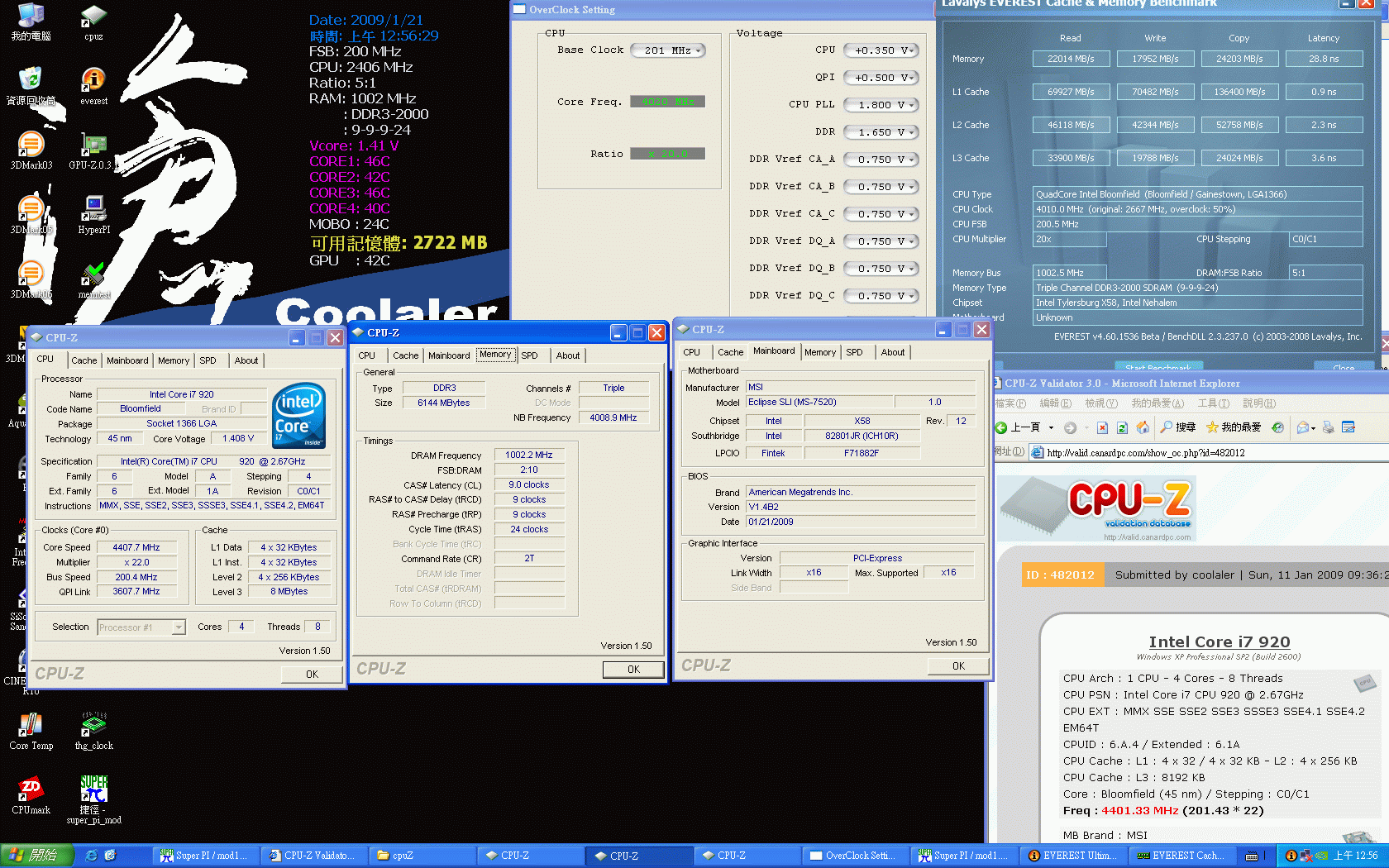Open the 搜尋 search toolbar button
The width and height of the screenshot is (1389, 868).
click(x=1178, y=427)
